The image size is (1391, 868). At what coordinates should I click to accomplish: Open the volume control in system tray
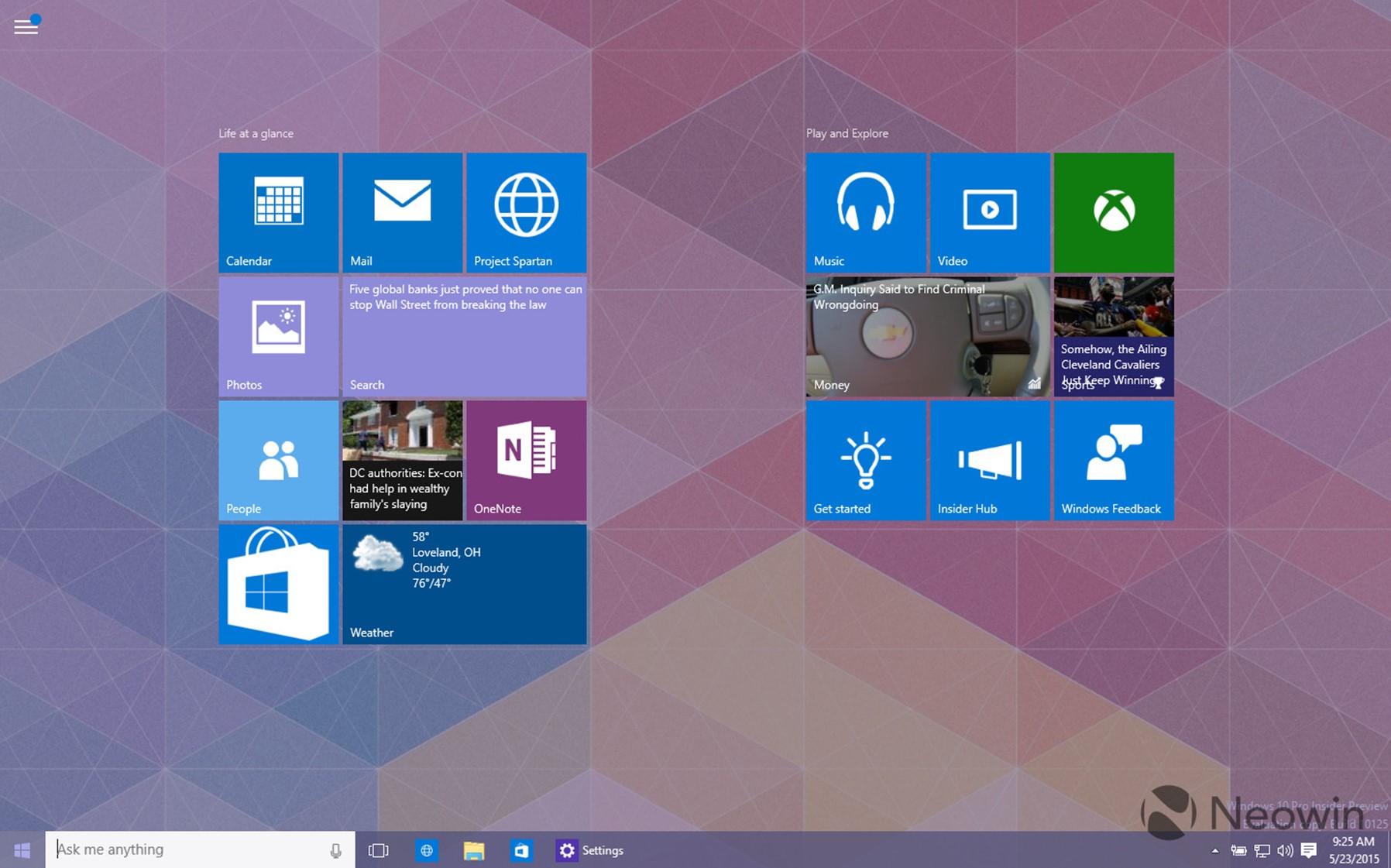click(x=1285, y=850)
